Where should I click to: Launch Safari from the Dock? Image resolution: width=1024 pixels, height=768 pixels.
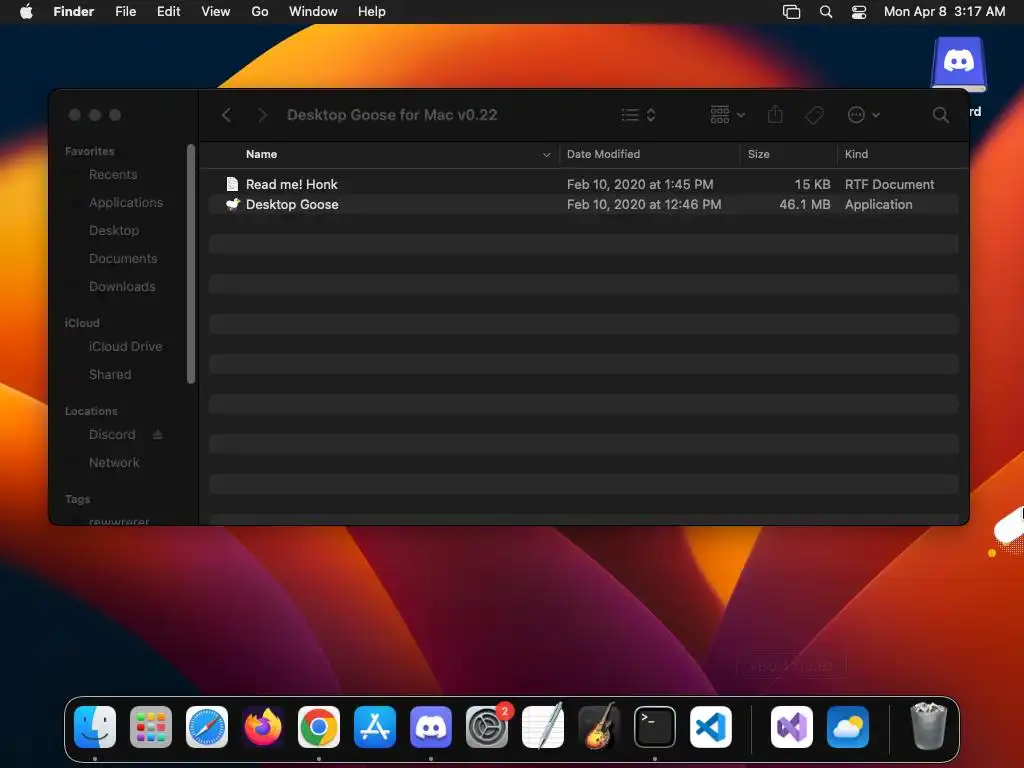pos(207,727)
